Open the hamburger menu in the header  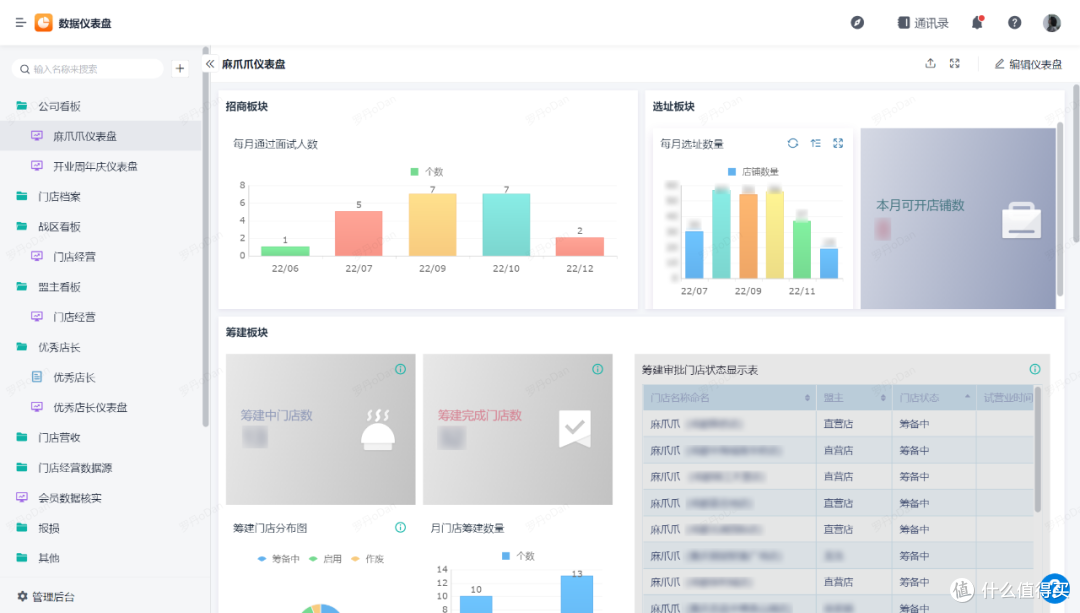click(x=21, y=23)
